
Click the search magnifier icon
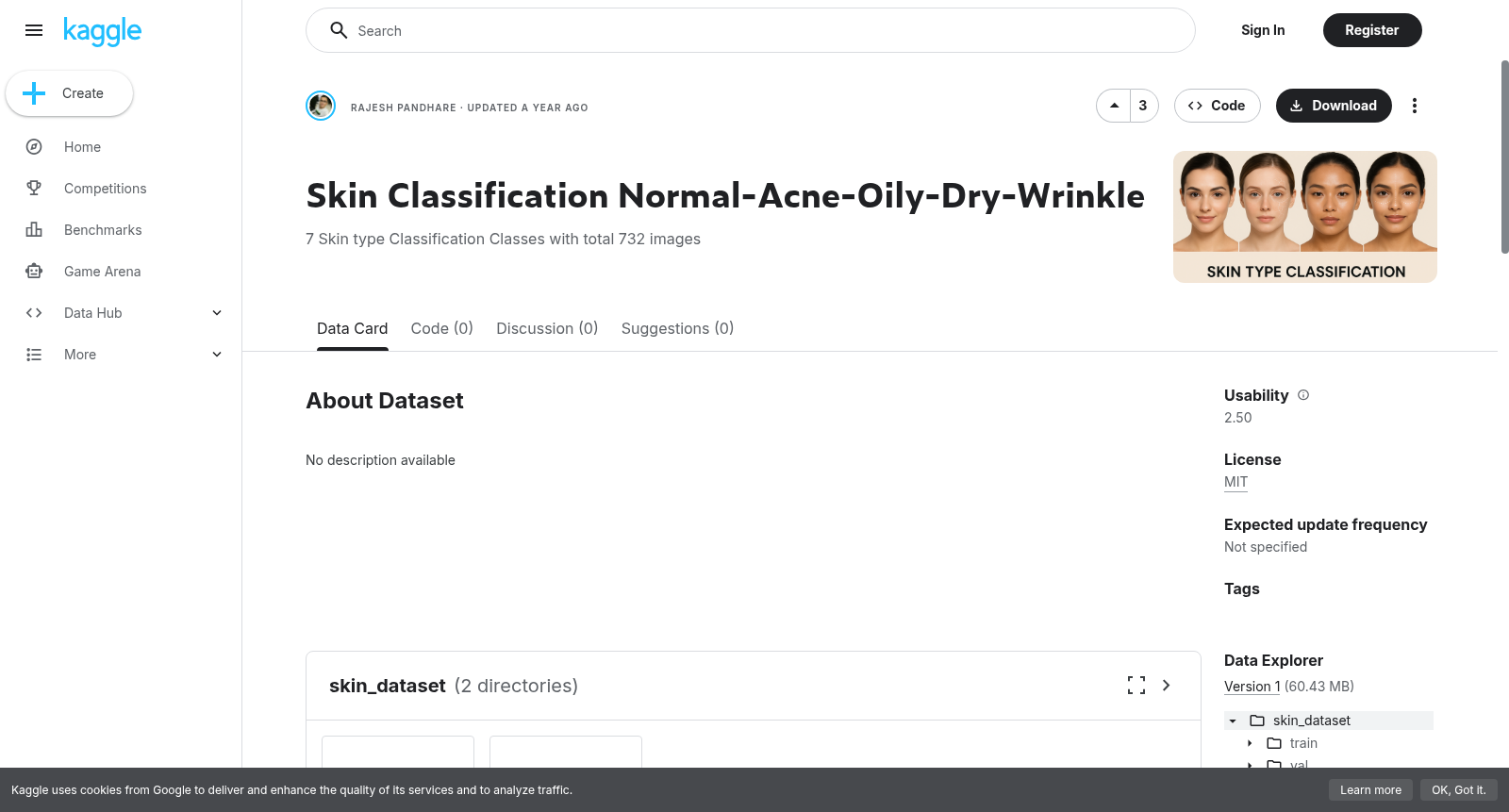coord(339,30)
